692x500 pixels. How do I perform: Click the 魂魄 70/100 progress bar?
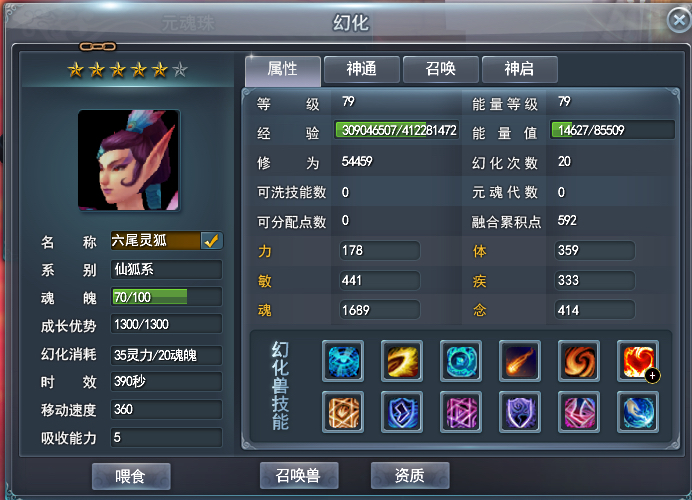tap(166, 297)
